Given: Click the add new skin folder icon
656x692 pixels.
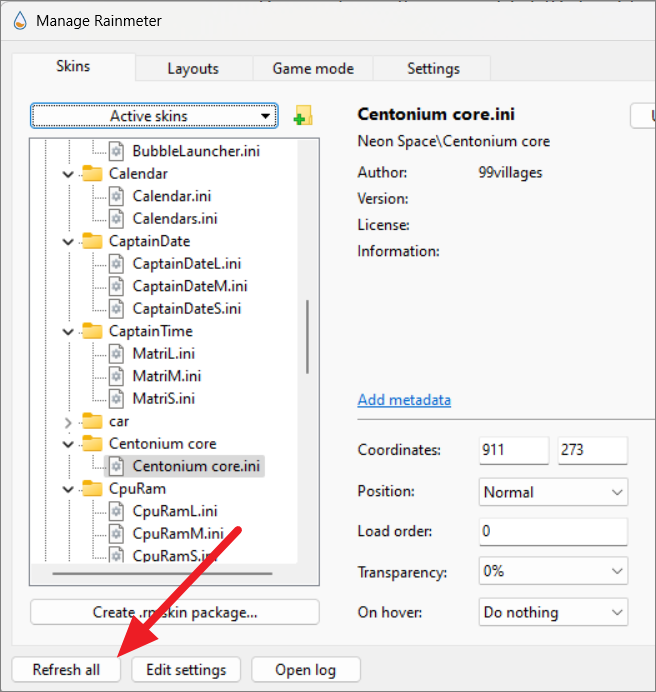Looking at the screenshot, I should (303, 115).
